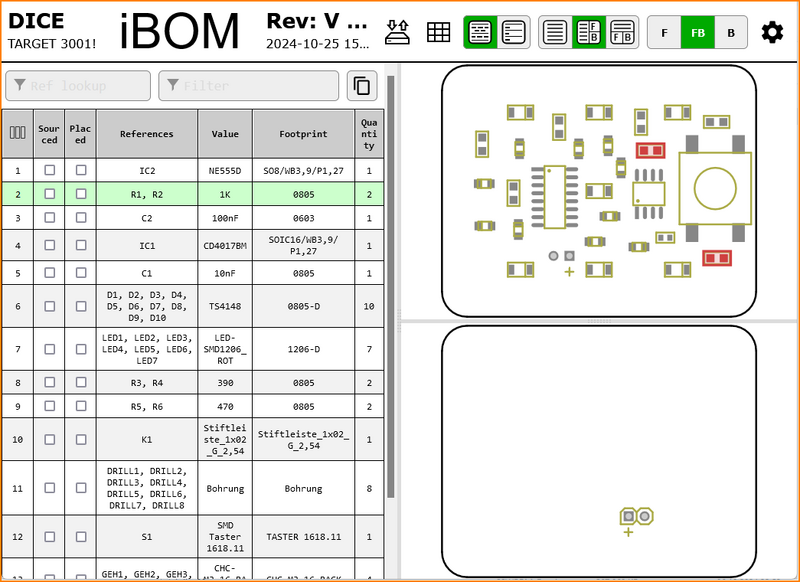This screenshot has height=582, width=800.
Task: Sort the table by the Value column header
Action: (x=224, y=133)
